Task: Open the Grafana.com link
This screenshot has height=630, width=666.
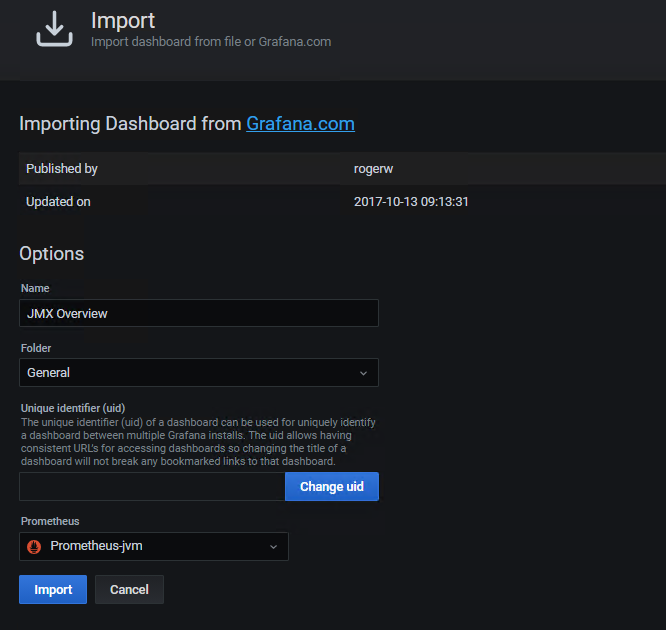Action: [x=300, y=124]
